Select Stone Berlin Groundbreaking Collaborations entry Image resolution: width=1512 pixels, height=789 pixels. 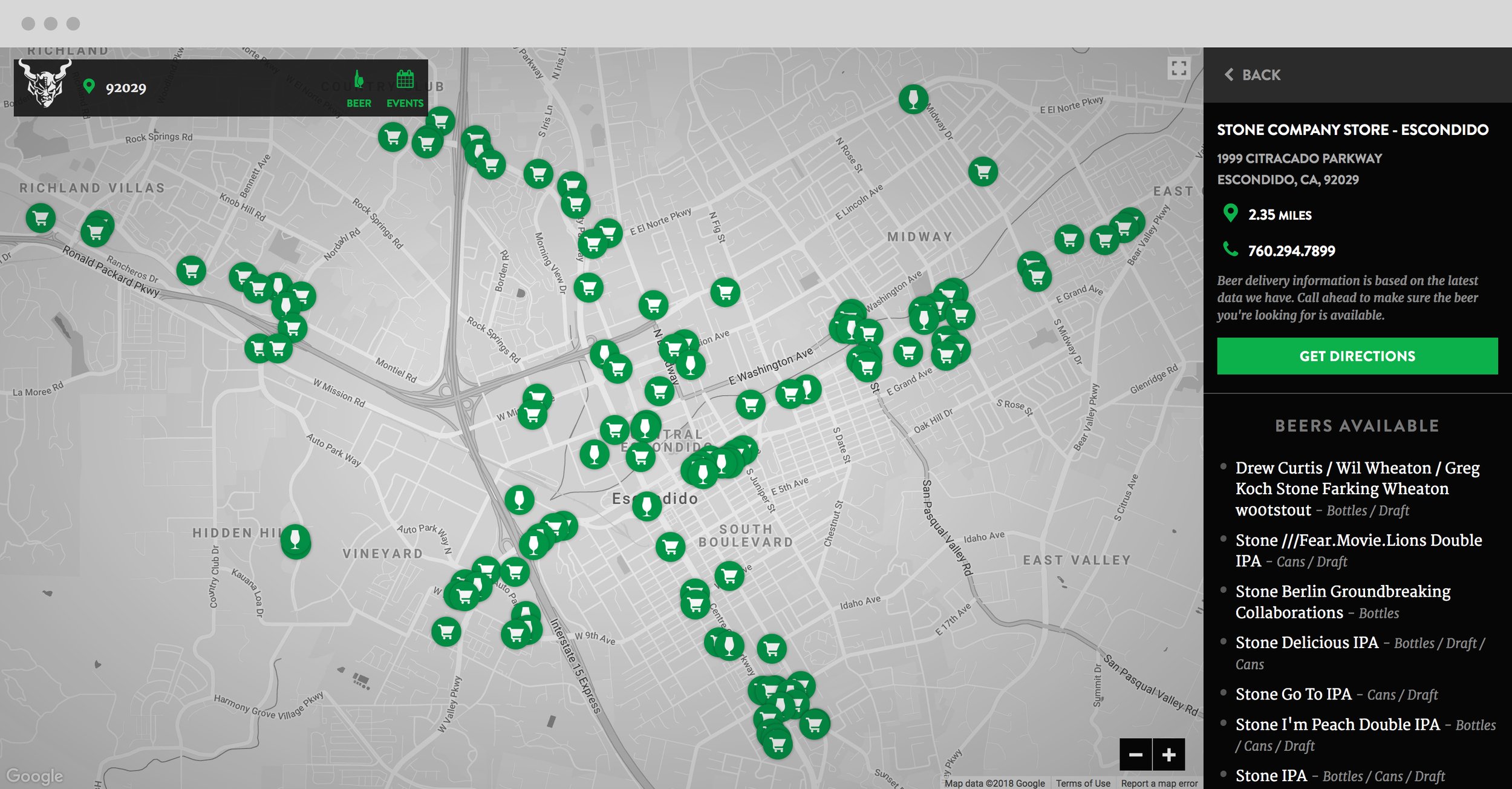click(x=1343, y=601)
